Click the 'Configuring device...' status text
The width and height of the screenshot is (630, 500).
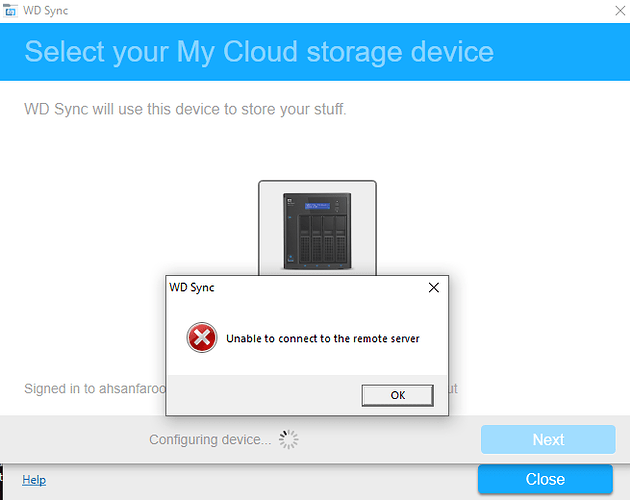pyautogui.click(x=209, y=440)
